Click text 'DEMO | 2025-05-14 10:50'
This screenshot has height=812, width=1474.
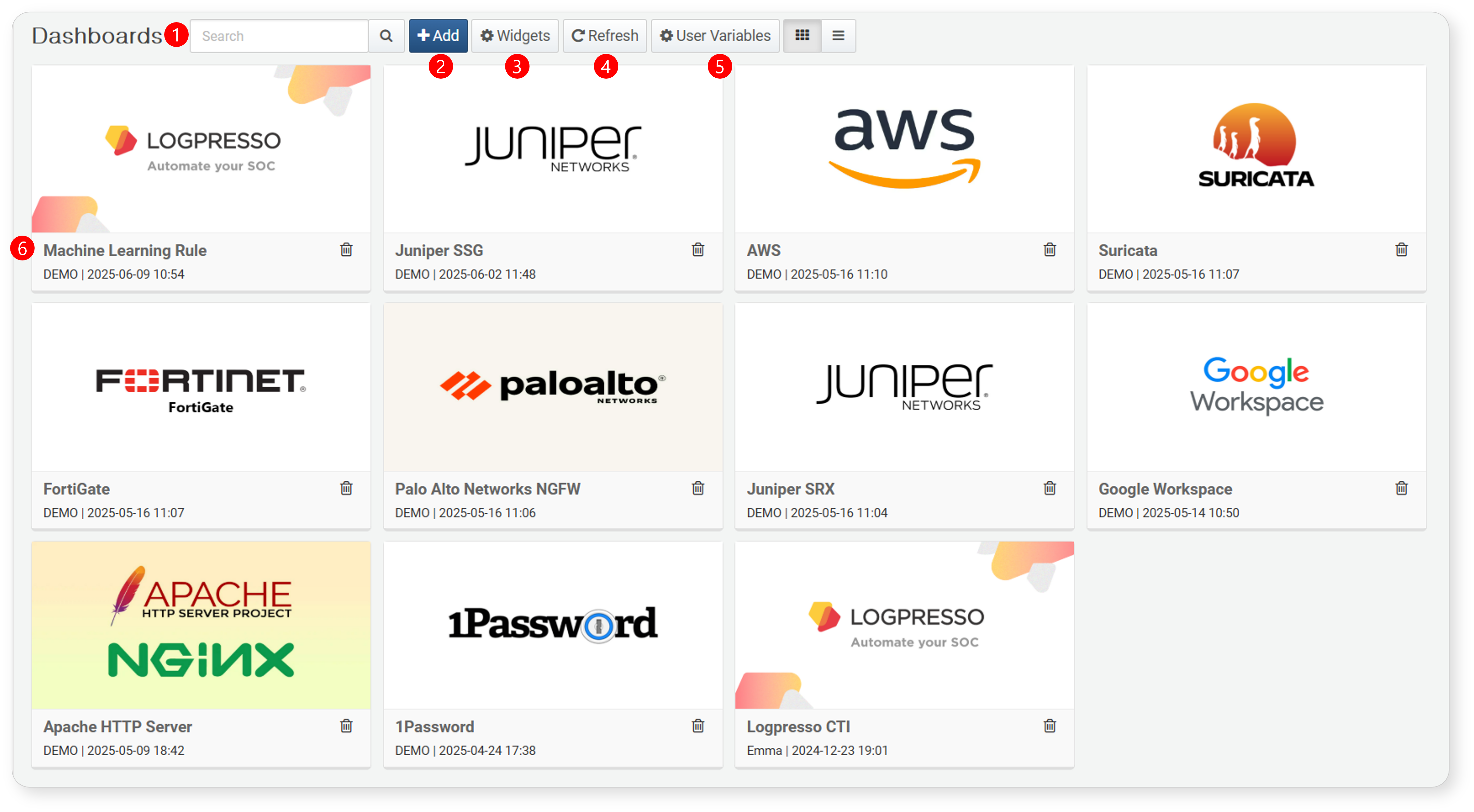(1168, 513)
